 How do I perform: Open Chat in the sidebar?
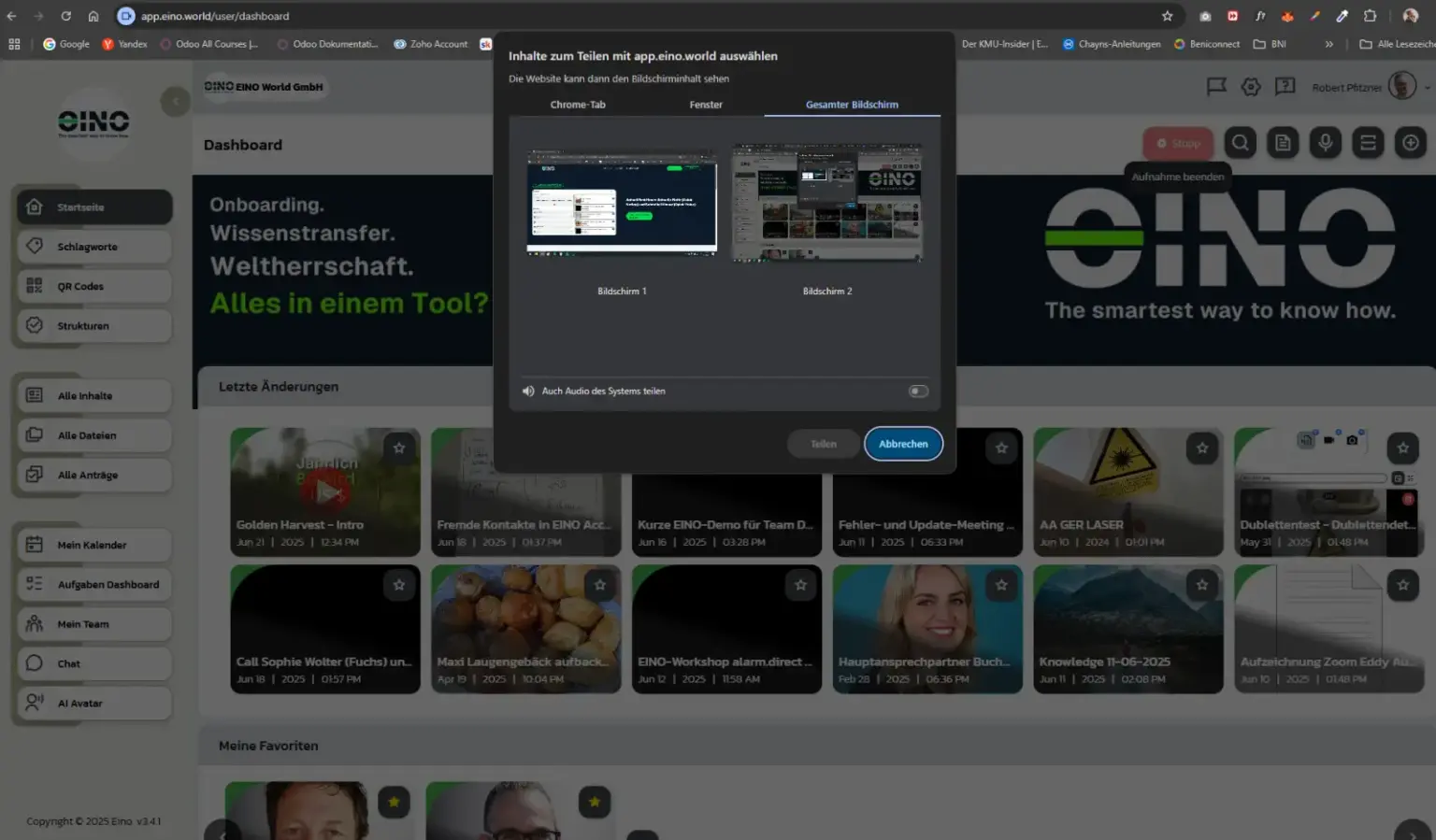pyautogui.click(x=94, y=663)
